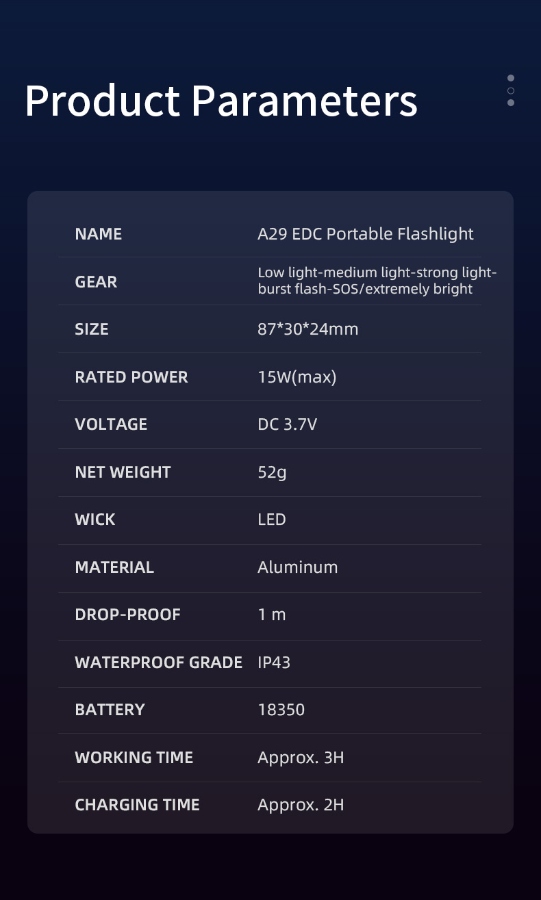
Task: Click the three-dot indicator beside the title
Action: (511, 90)
